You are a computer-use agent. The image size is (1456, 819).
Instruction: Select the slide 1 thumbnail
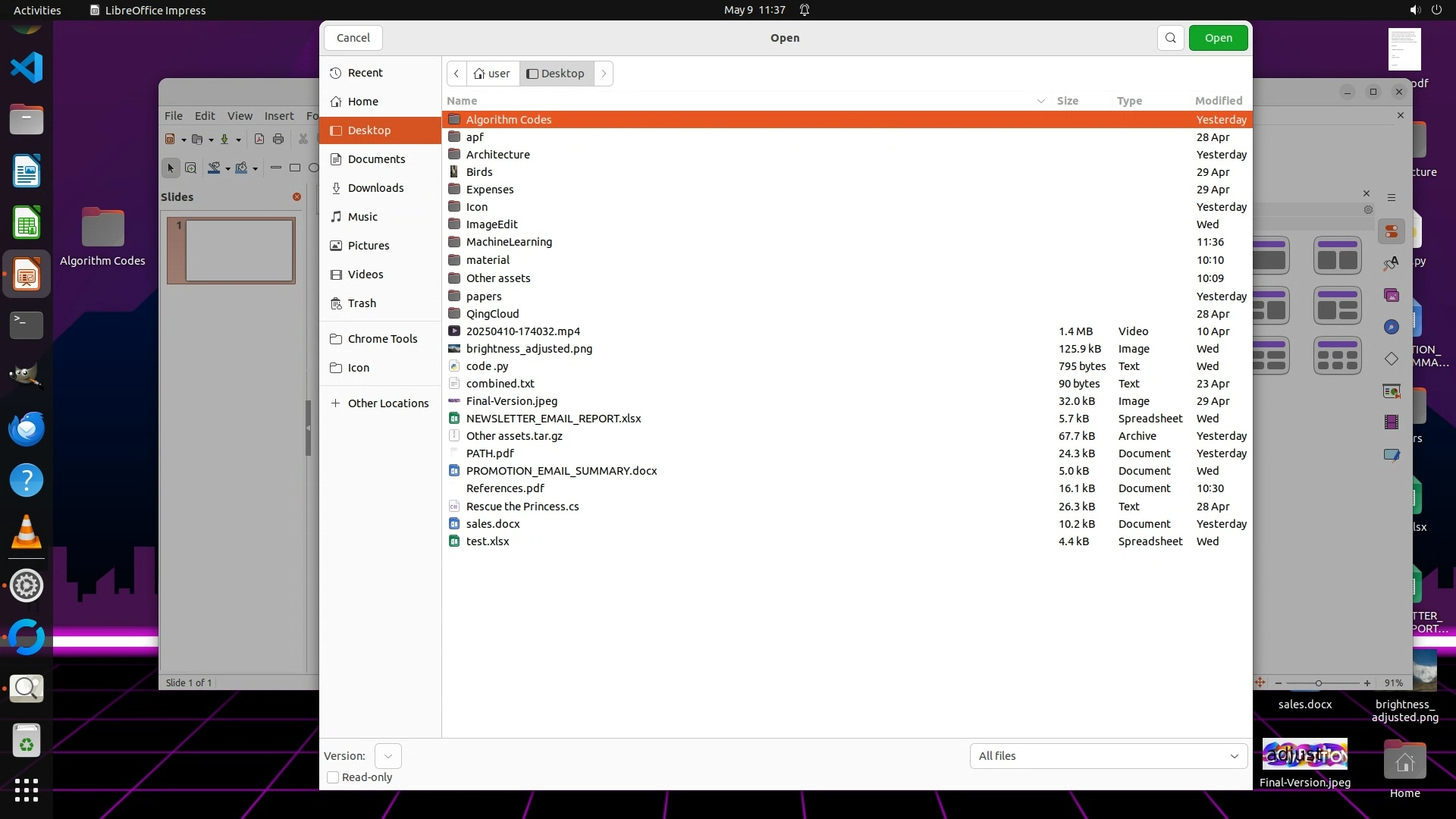pos(239,250)
